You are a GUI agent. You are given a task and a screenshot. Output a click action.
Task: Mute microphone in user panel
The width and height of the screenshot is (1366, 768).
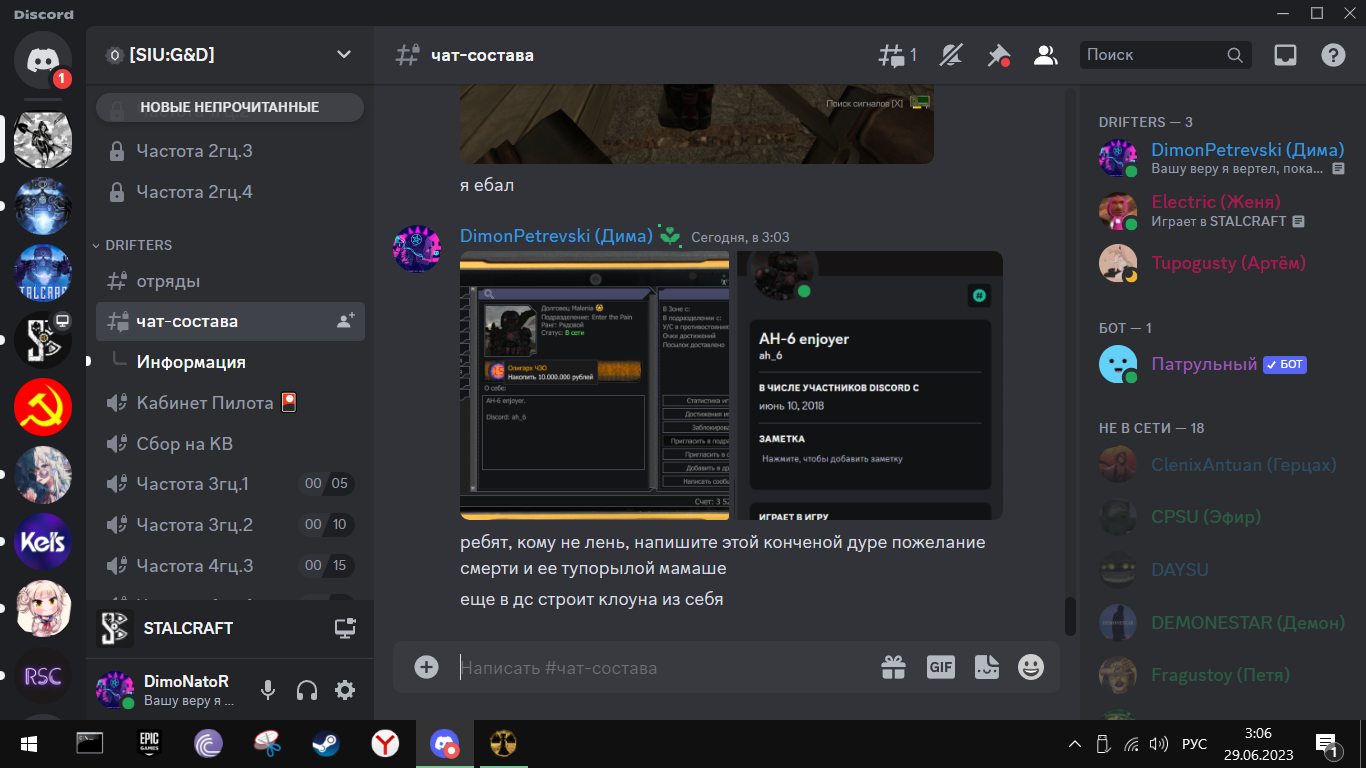[x=268, y=690]
